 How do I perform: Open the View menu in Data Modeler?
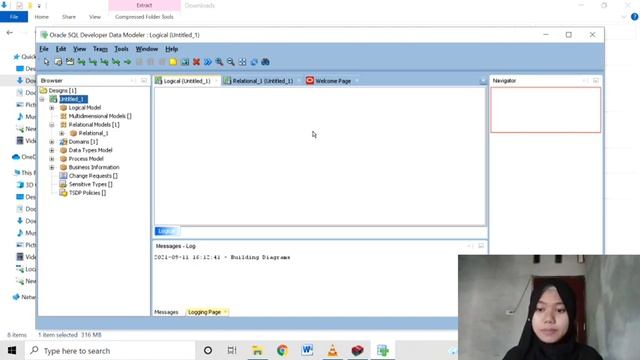(x=79, y=49)
